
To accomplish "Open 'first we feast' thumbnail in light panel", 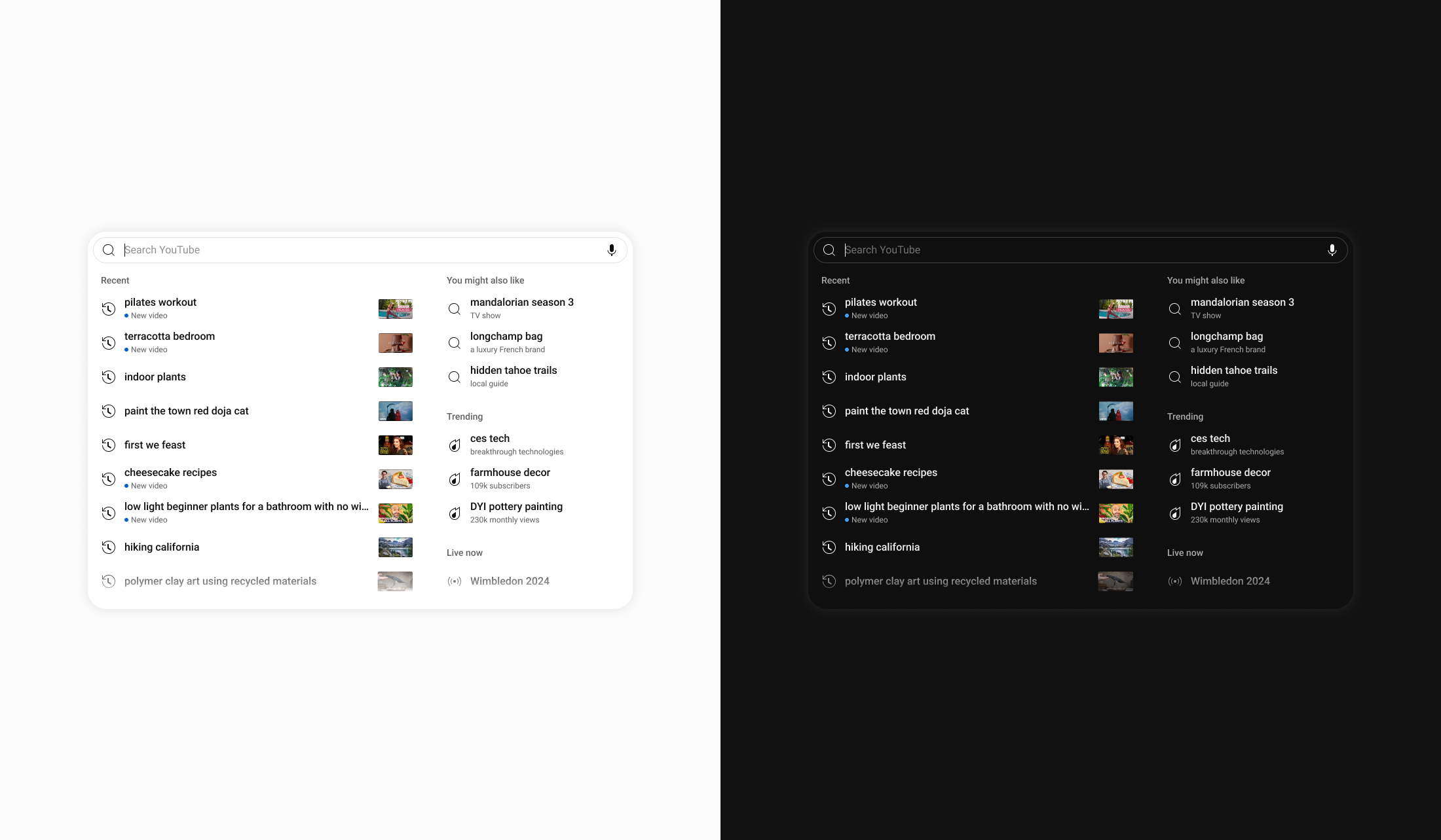I will (396, 445).
